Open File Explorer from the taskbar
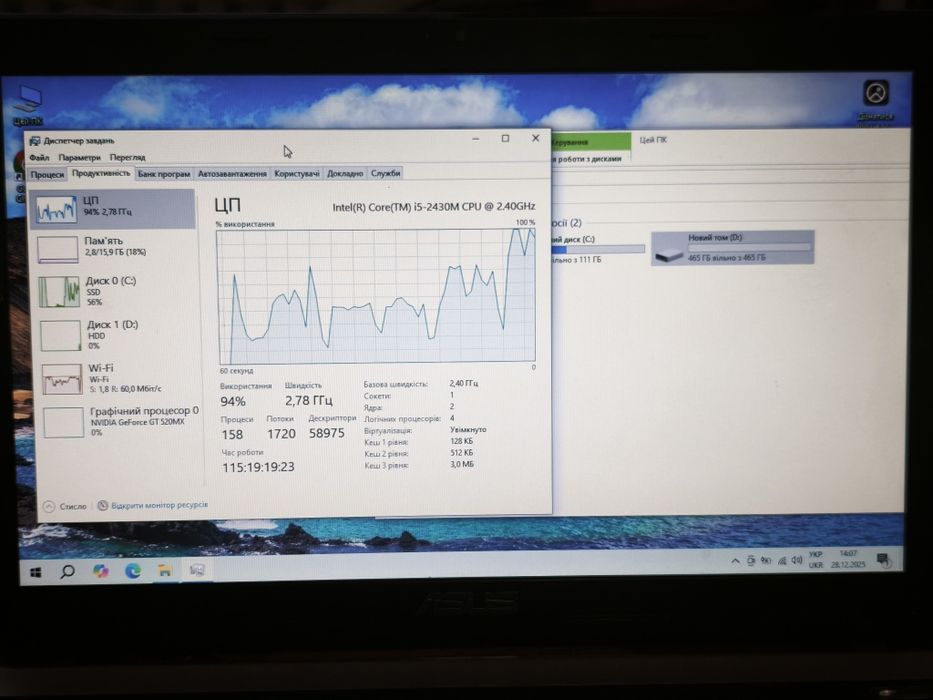The height and width of the screenshot is (700, 933). pyautogui.click(x=165, y=571)
